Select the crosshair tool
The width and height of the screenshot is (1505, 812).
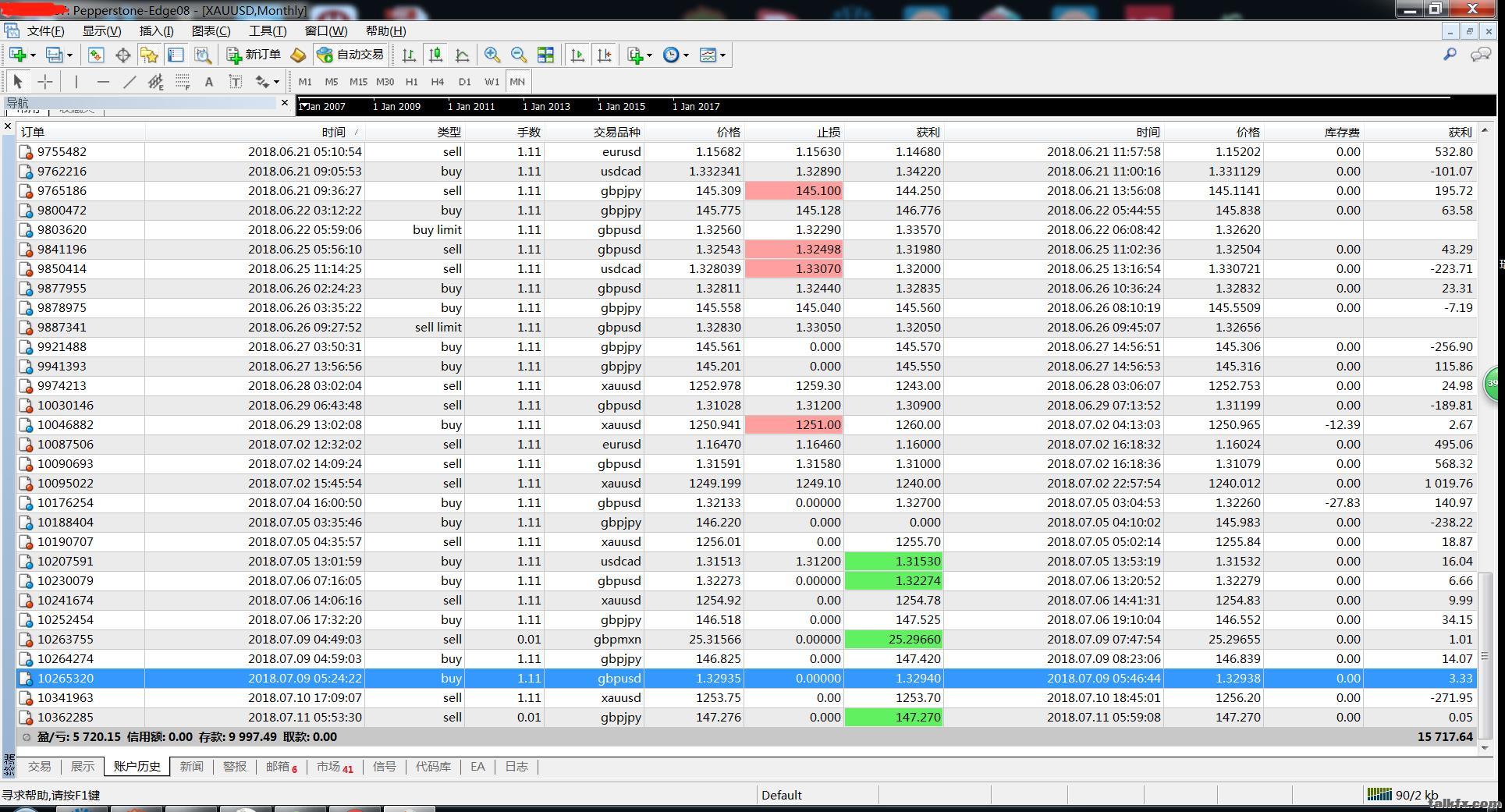click(45, 81)
